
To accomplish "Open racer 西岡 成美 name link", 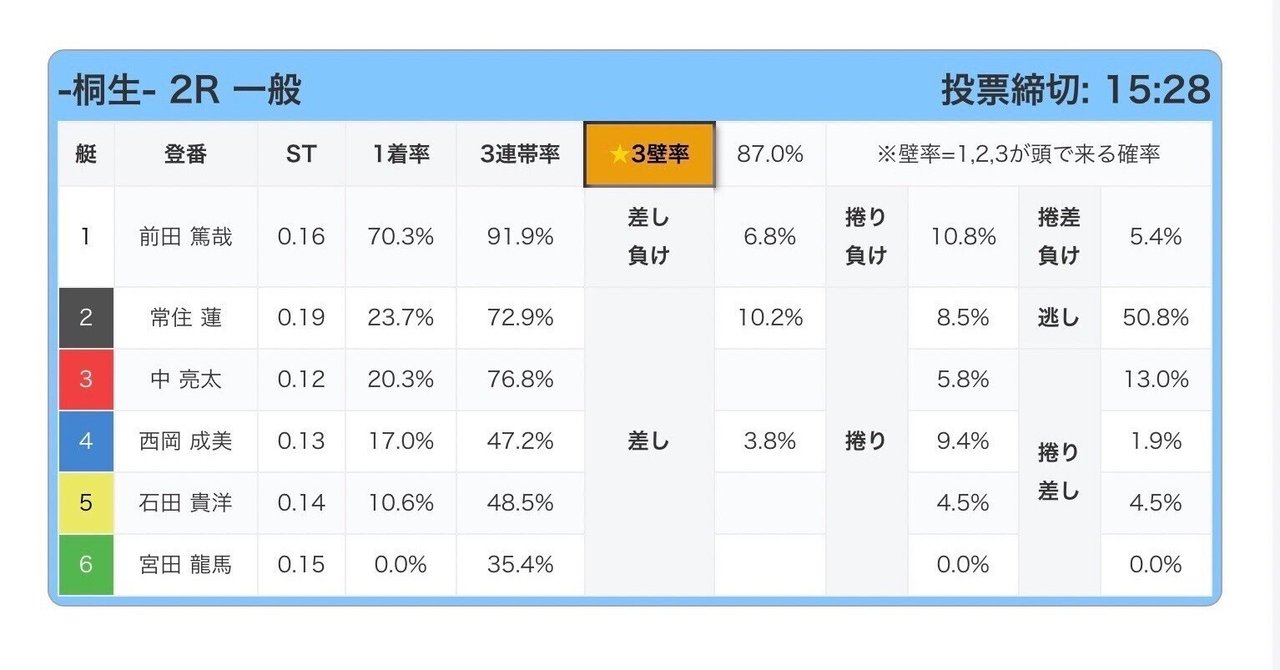I will point(186,441).
